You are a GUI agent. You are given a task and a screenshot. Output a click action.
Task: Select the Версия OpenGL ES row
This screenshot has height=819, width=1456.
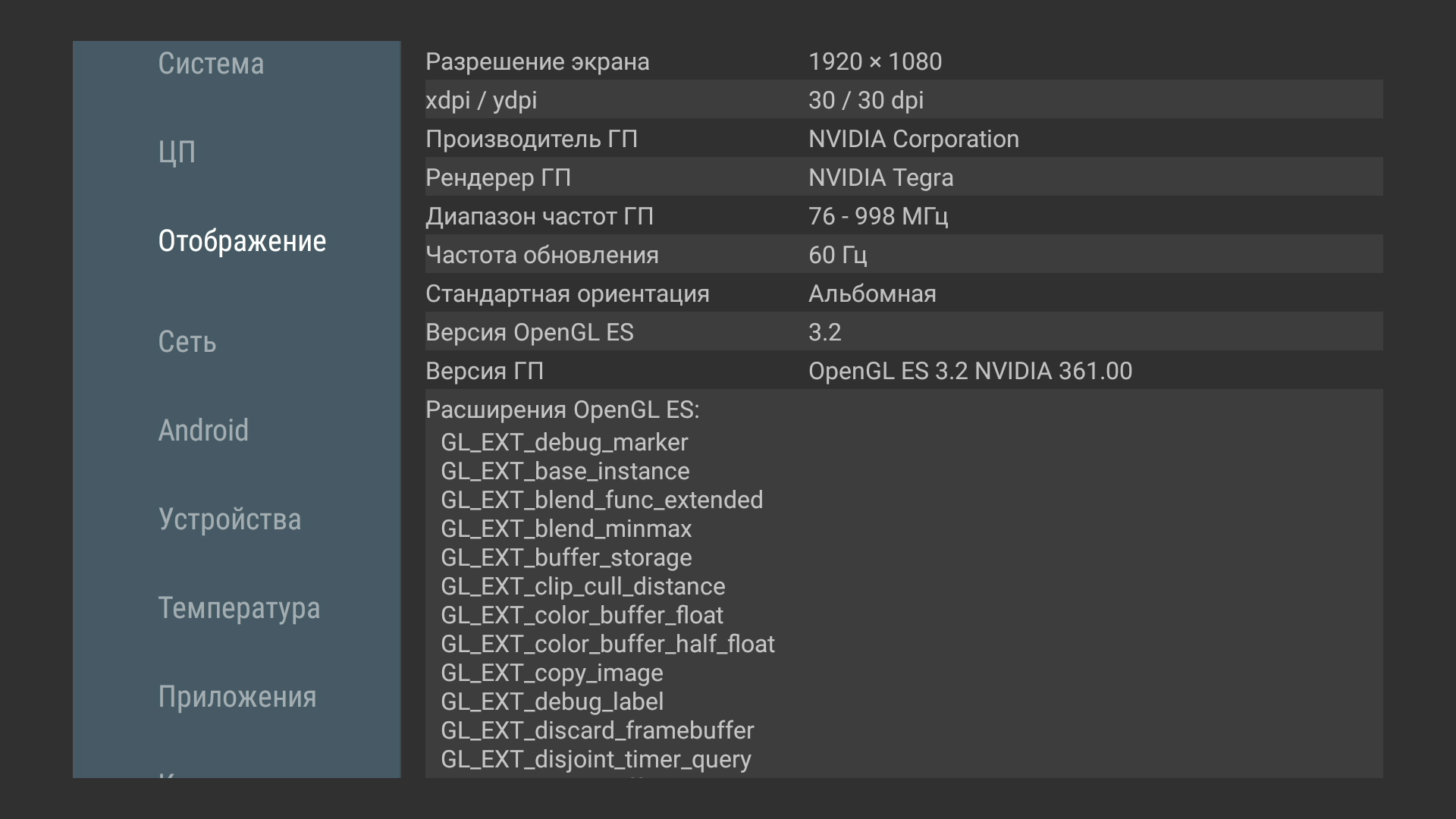(902, 332)
